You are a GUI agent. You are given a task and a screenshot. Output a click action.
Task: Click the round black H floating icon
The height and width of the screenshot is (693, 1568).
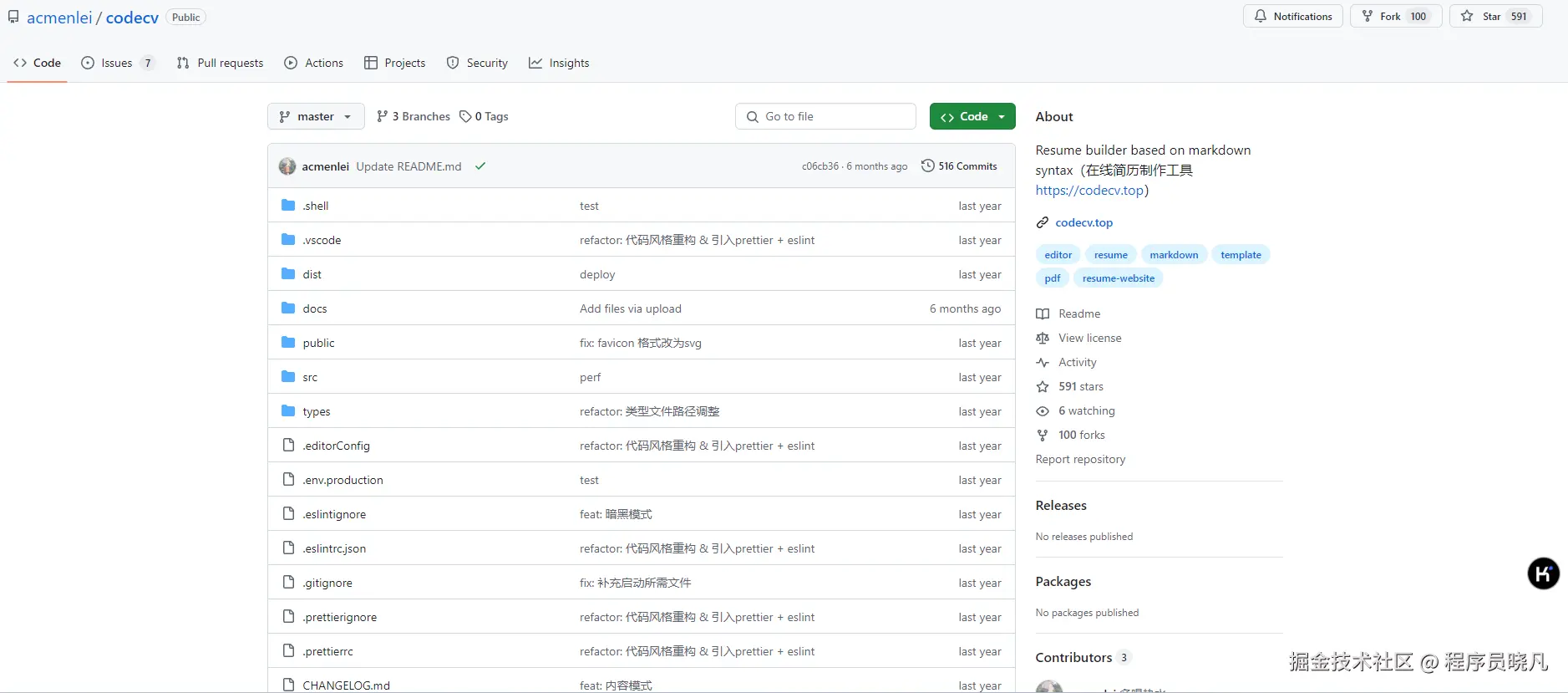[x=1543, y=573]
